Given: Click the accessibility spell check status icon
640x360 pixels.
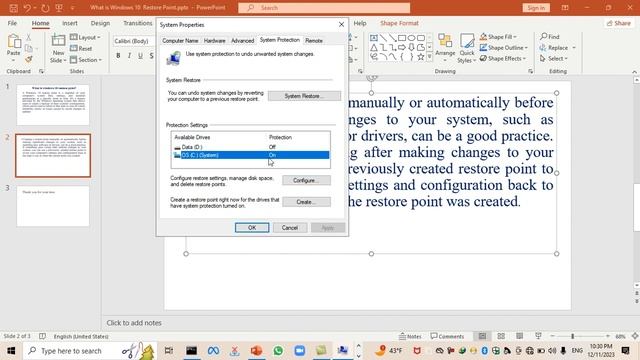Looking at the screenshot, I should (x=42, y=336).
